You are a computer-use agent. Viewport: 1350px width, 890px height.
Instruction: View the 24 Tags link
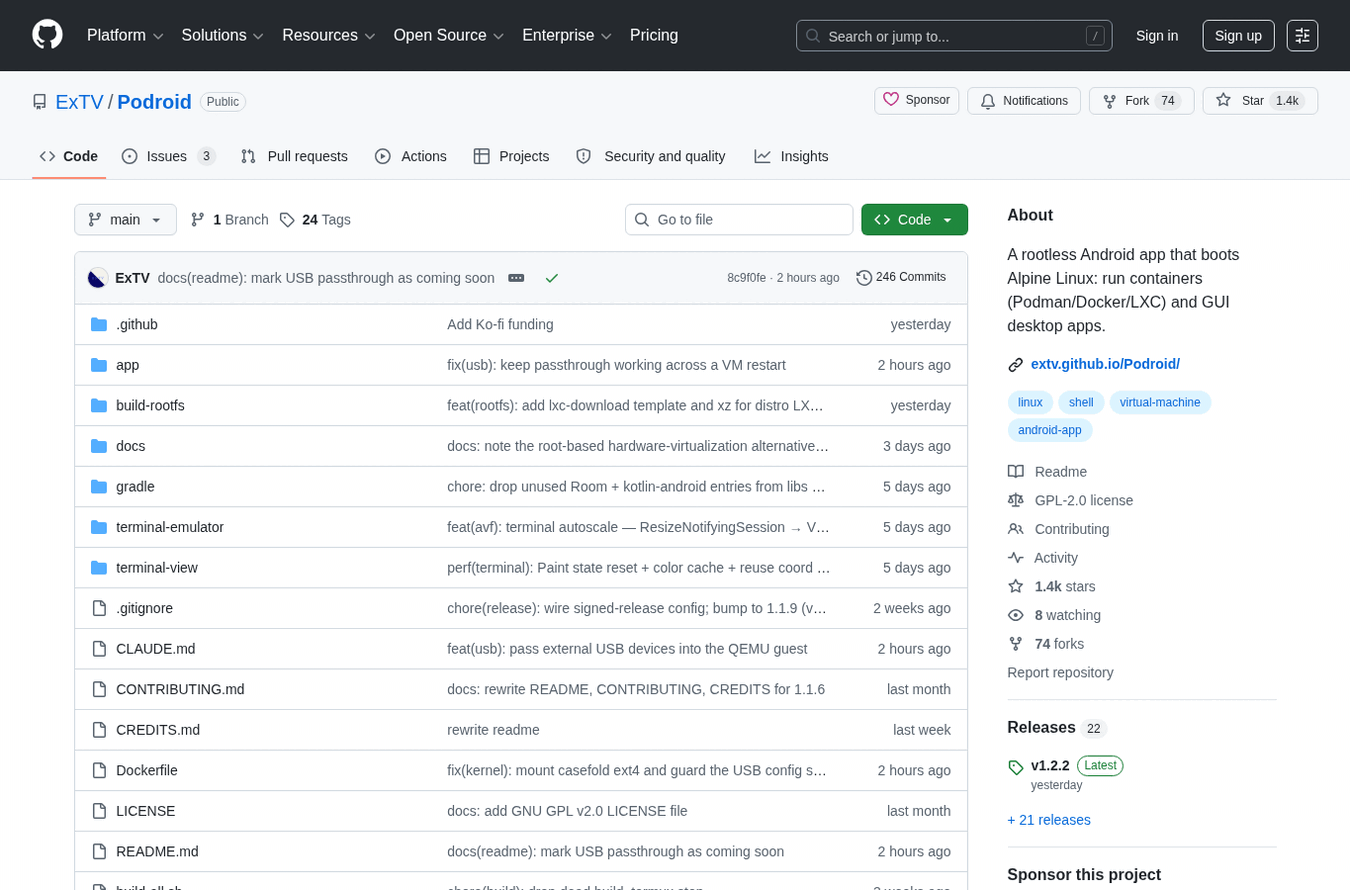tap(315, 220)
